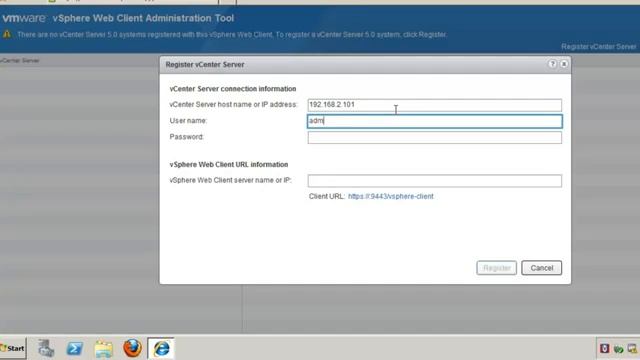Open the Client URL vsphere-client link
This screenshot has height=360, width=640.
391,196
